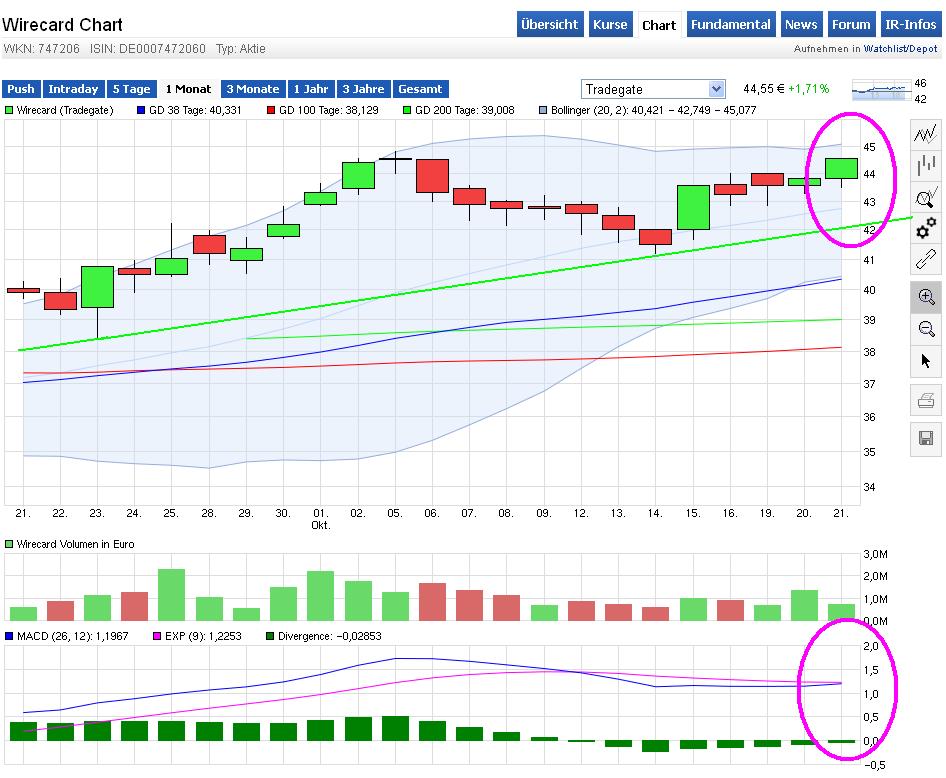Activate the zoom in tool

tap(925, 297)
